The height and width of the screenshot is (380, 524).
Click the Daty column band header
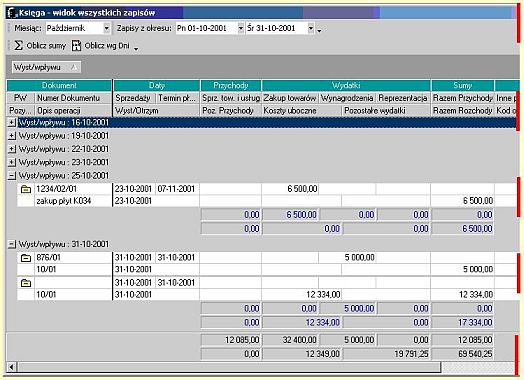pyautogui.click(x=157, y=86)
